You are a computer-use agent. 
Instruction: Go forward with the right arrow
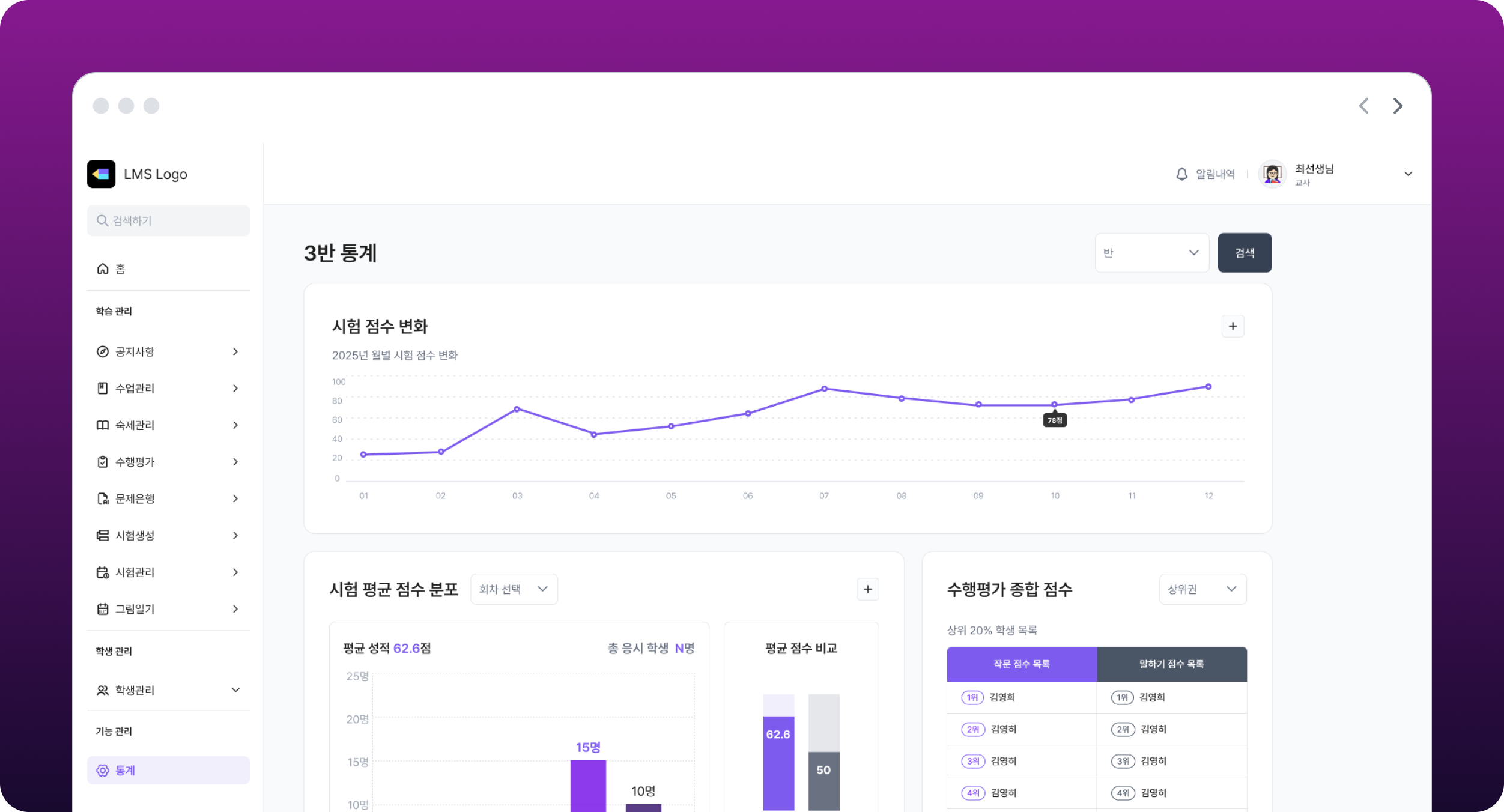(1398, 106)
